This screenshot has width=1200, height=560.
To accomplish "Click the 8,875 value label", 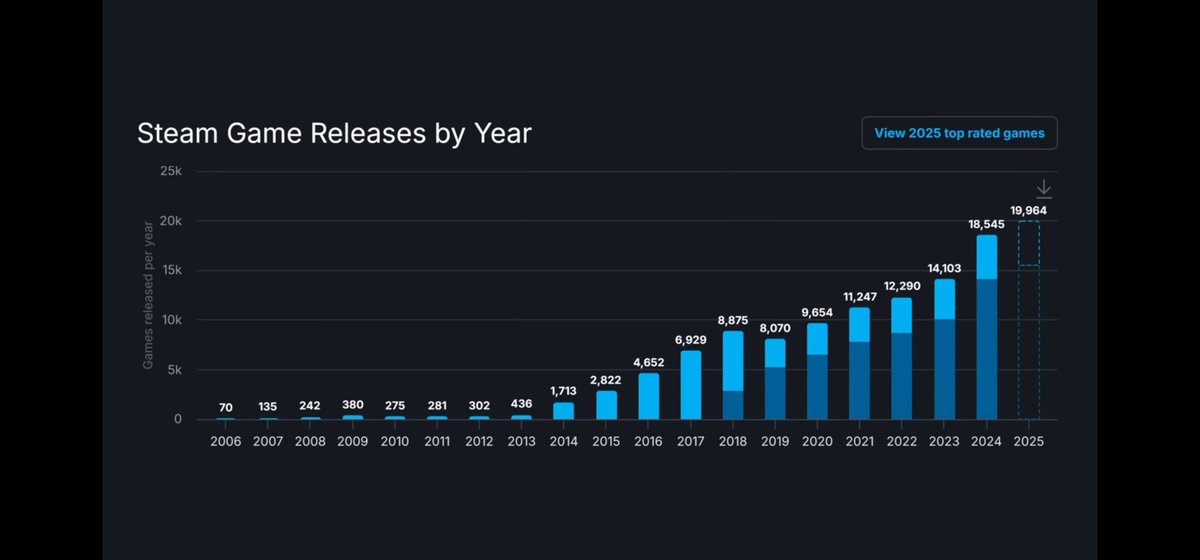I will click(733, 320).
